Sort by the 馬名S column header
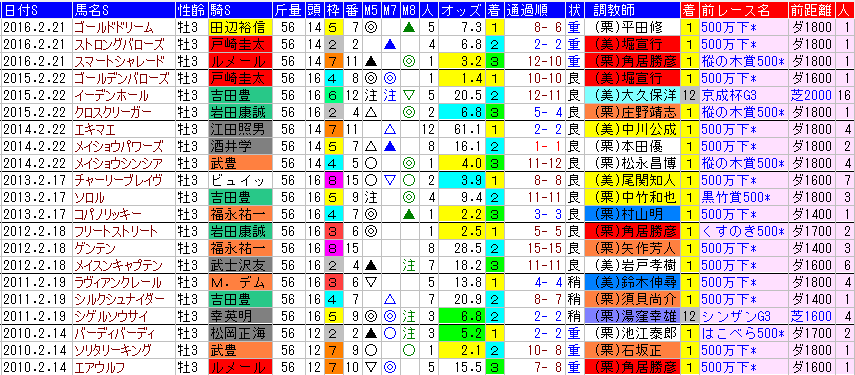 123,9
